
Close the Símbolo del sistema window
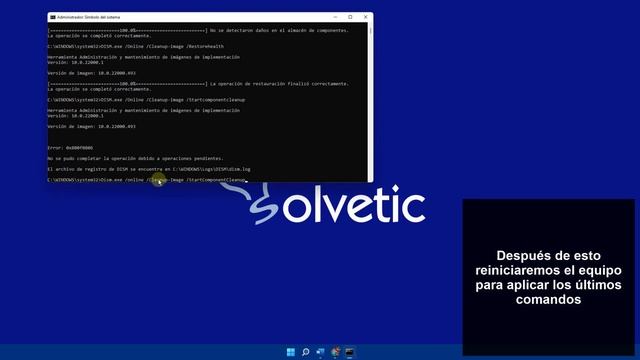pos(365,17)
